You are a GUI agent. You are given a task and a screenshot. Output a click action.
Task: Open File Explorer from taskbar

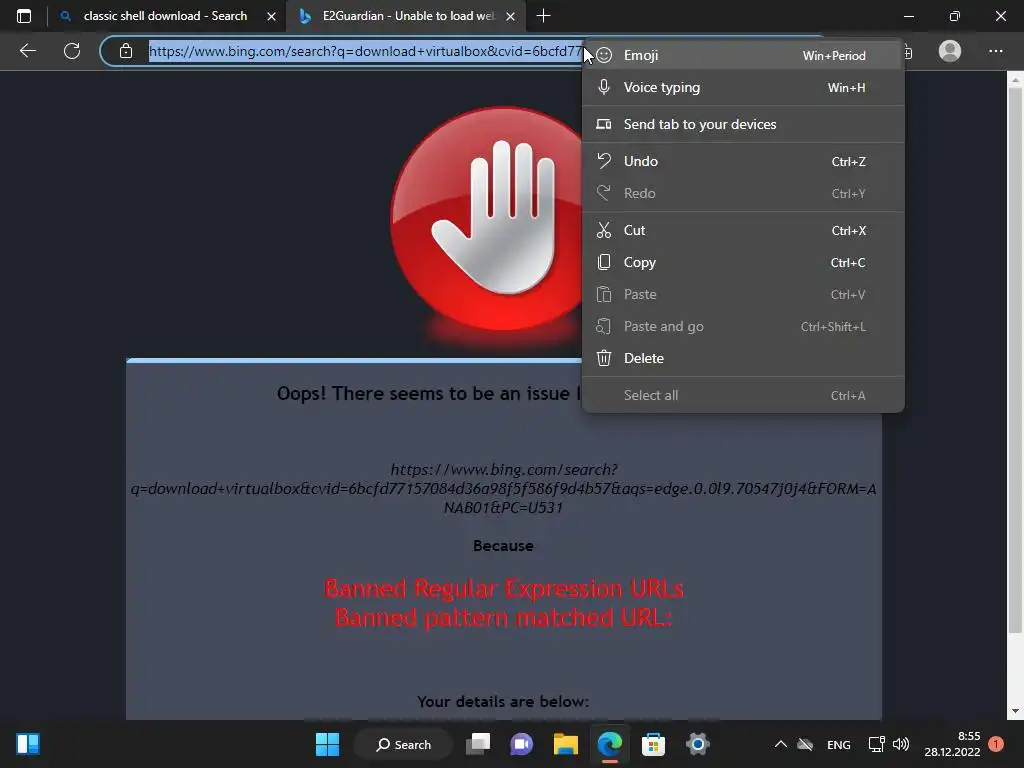click(x=566, y=744)
